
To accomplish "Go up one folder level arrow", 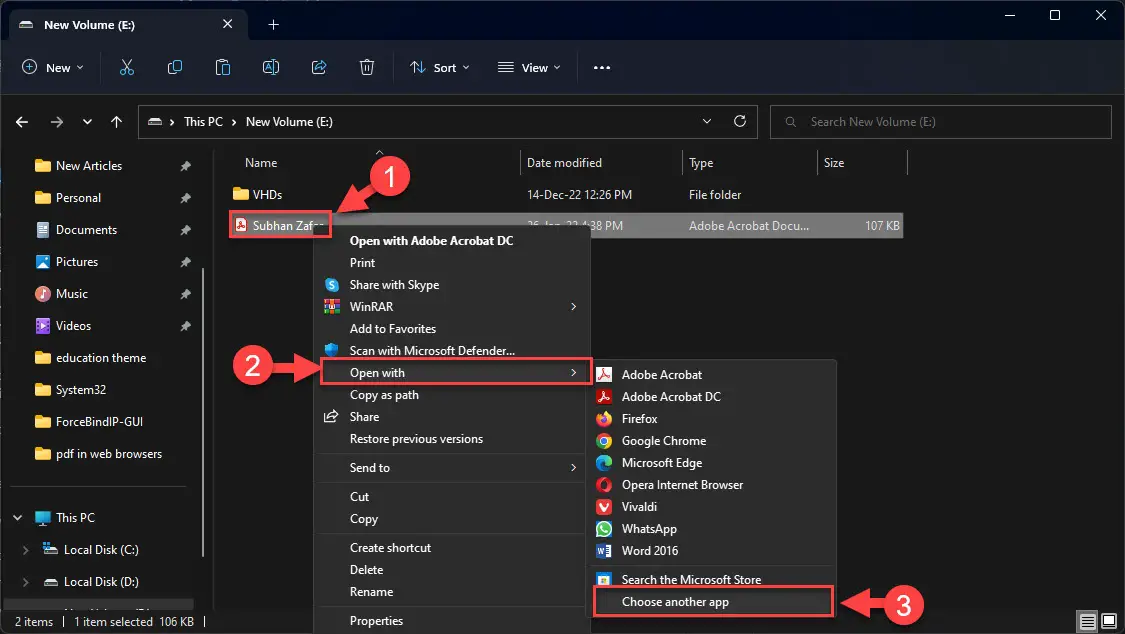I will tap(116, 122).
